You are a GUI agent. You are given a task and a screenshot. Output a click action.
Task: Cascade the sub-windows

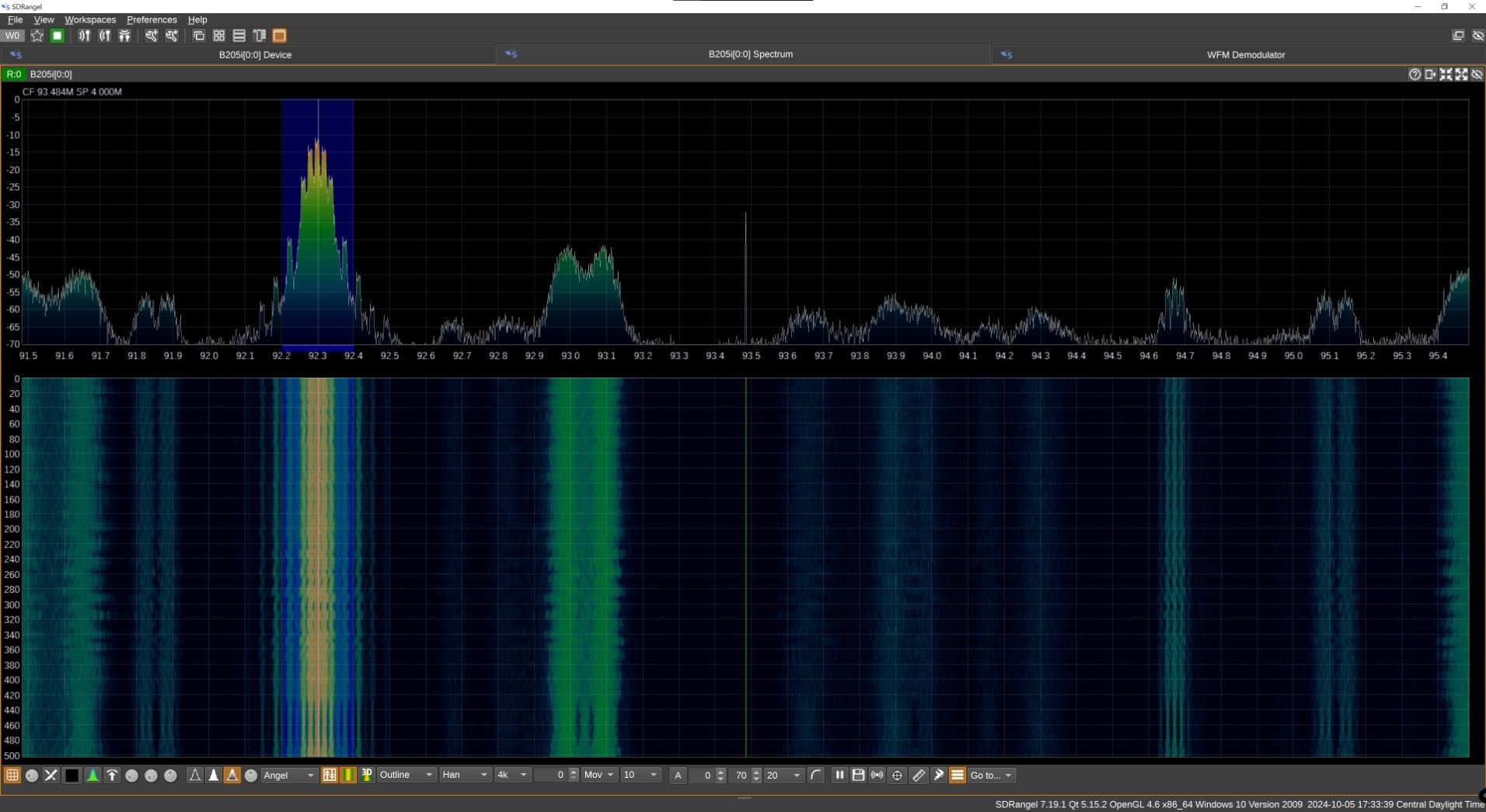(199, 36)
